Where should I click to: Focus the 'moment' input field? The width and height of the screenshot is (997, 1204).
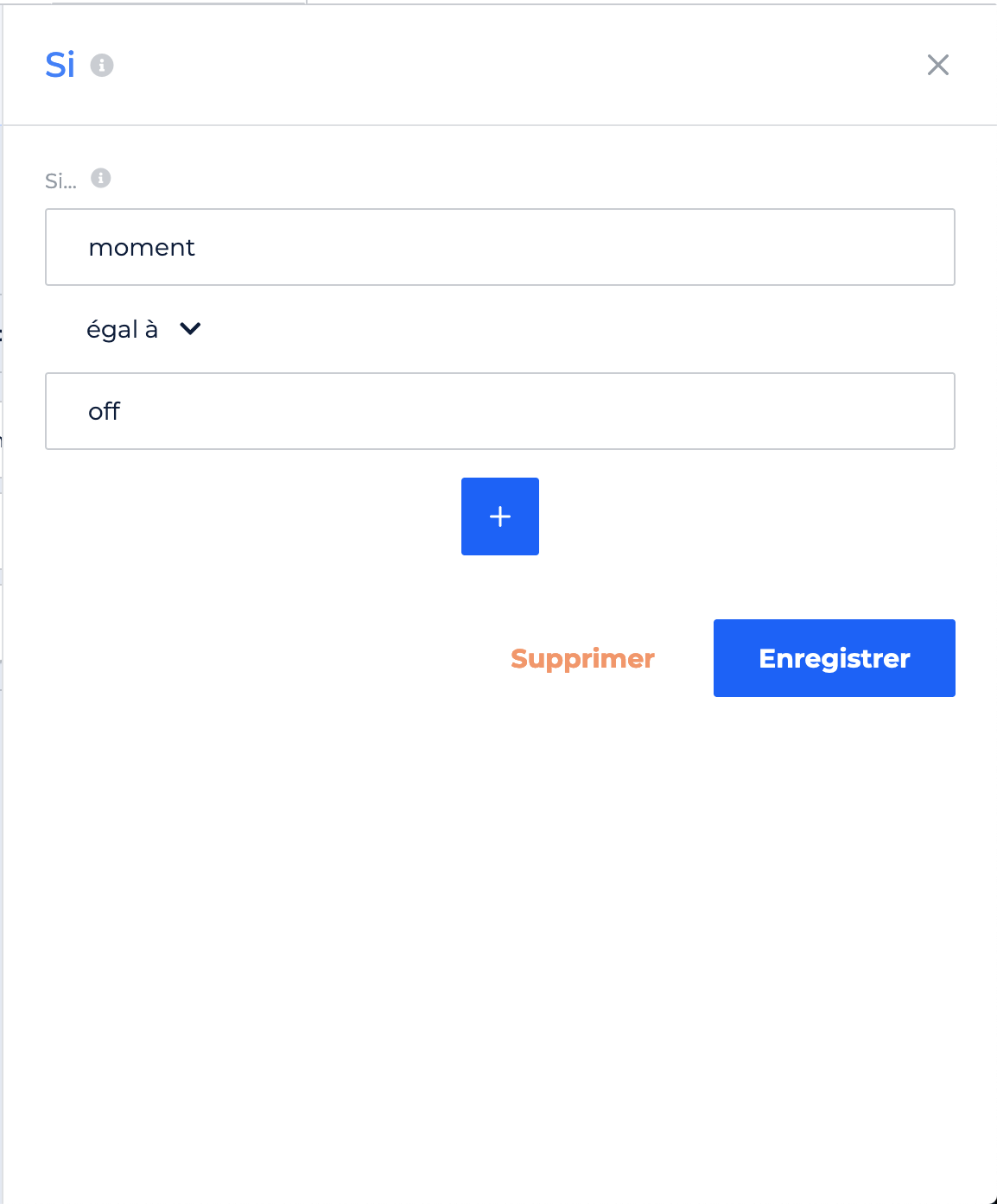pyautogui.click(x=500, y=247)
